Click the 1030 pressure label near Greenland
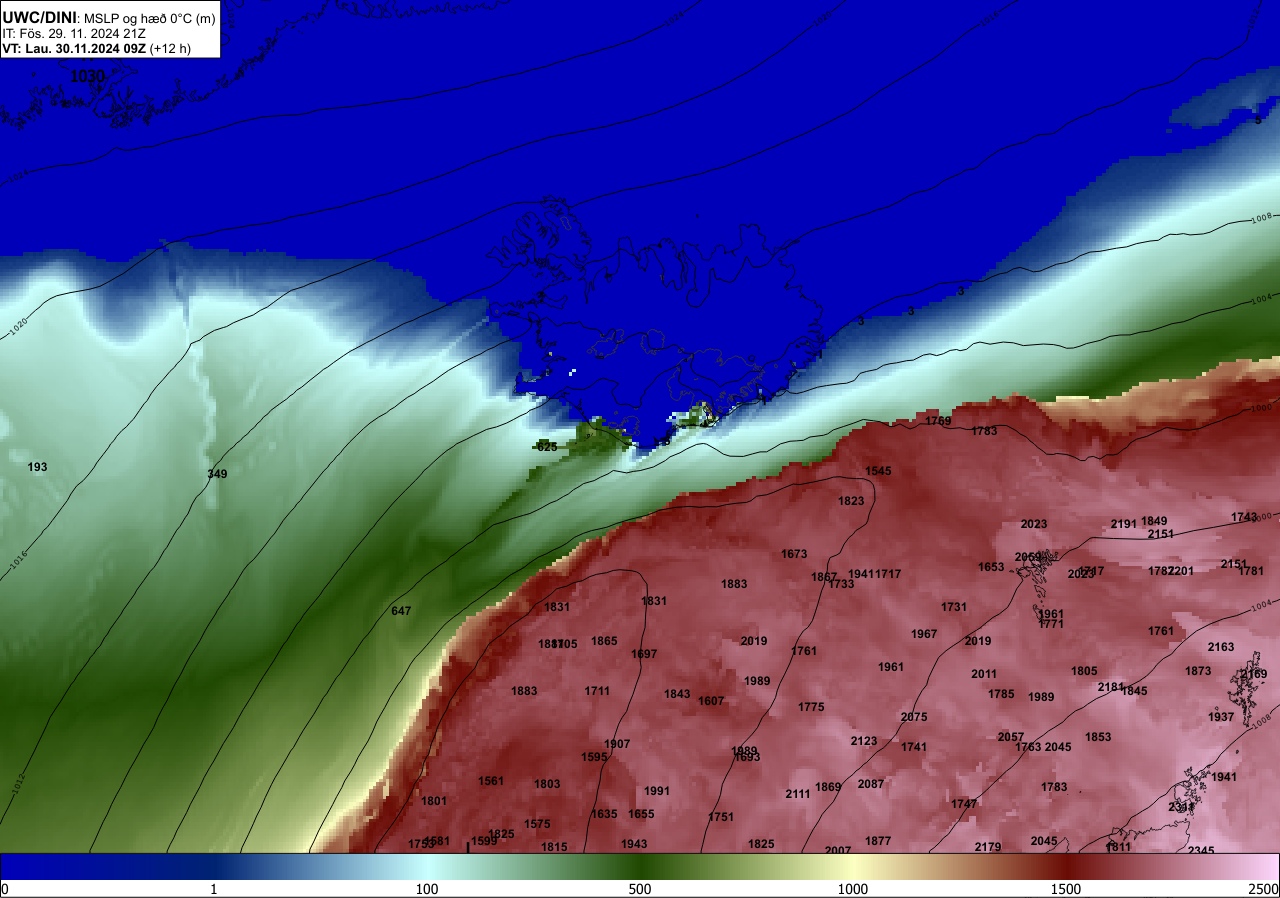The width and height of the screenshot is (1280, 898). tap(87, 76)
